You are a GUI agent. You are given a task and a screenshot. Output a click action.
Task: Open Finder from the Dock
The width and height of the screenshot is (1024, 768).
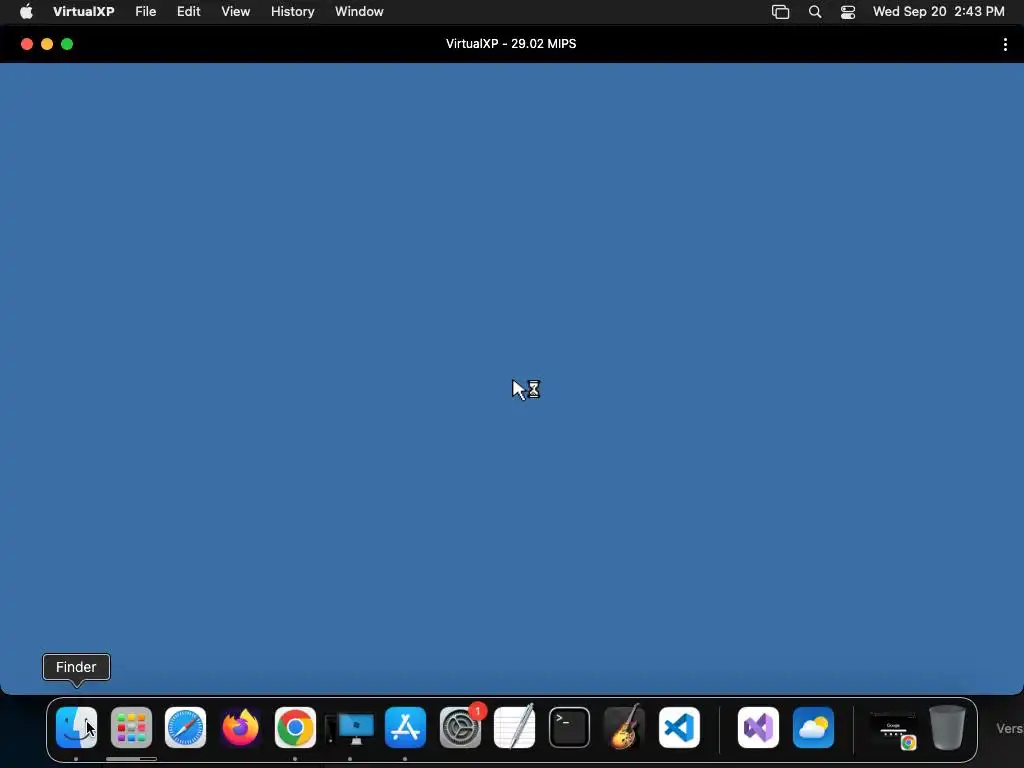pyautogui.click(x=76, y=728)
